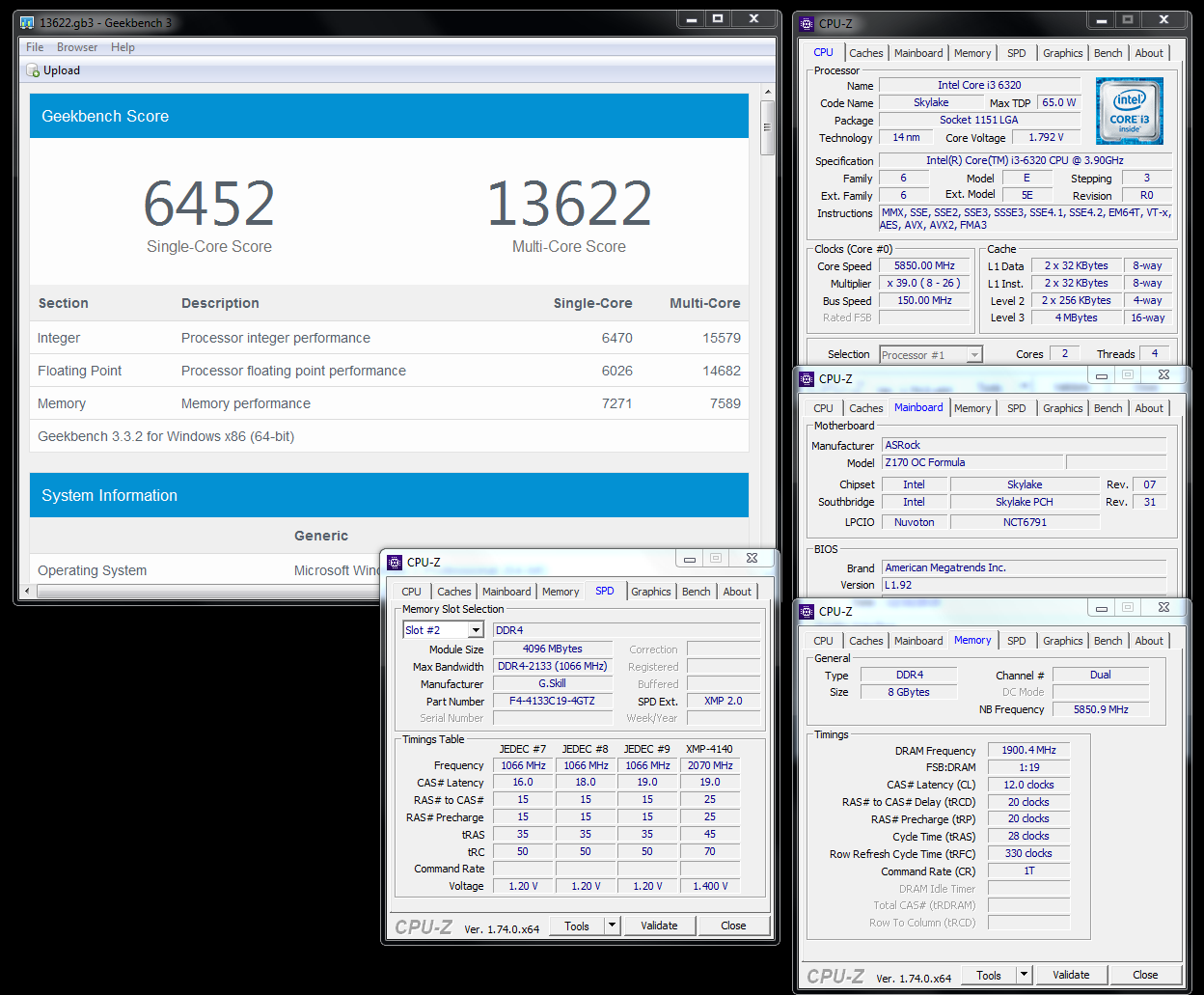The width and height of the screenshot is (1204, 995).
Task: Switch to Graphics tab in the top CPU-Z window
Action: 1062,53
